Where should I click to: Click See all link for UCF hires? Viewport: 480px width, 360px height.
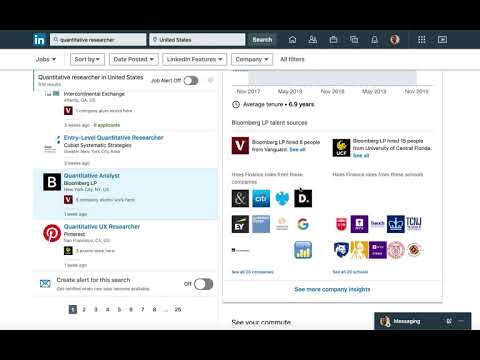(x=361, y=156)
